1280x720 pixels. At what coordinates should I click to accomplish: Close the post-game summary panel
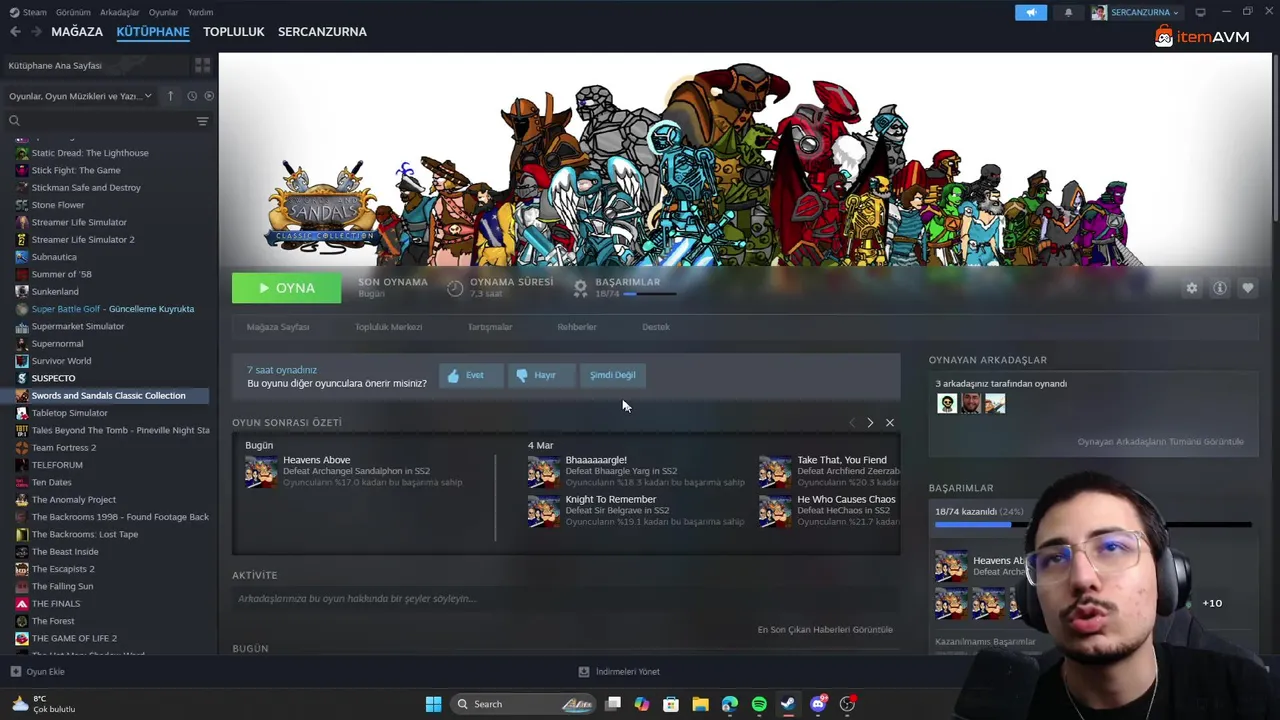coord(890,423)
